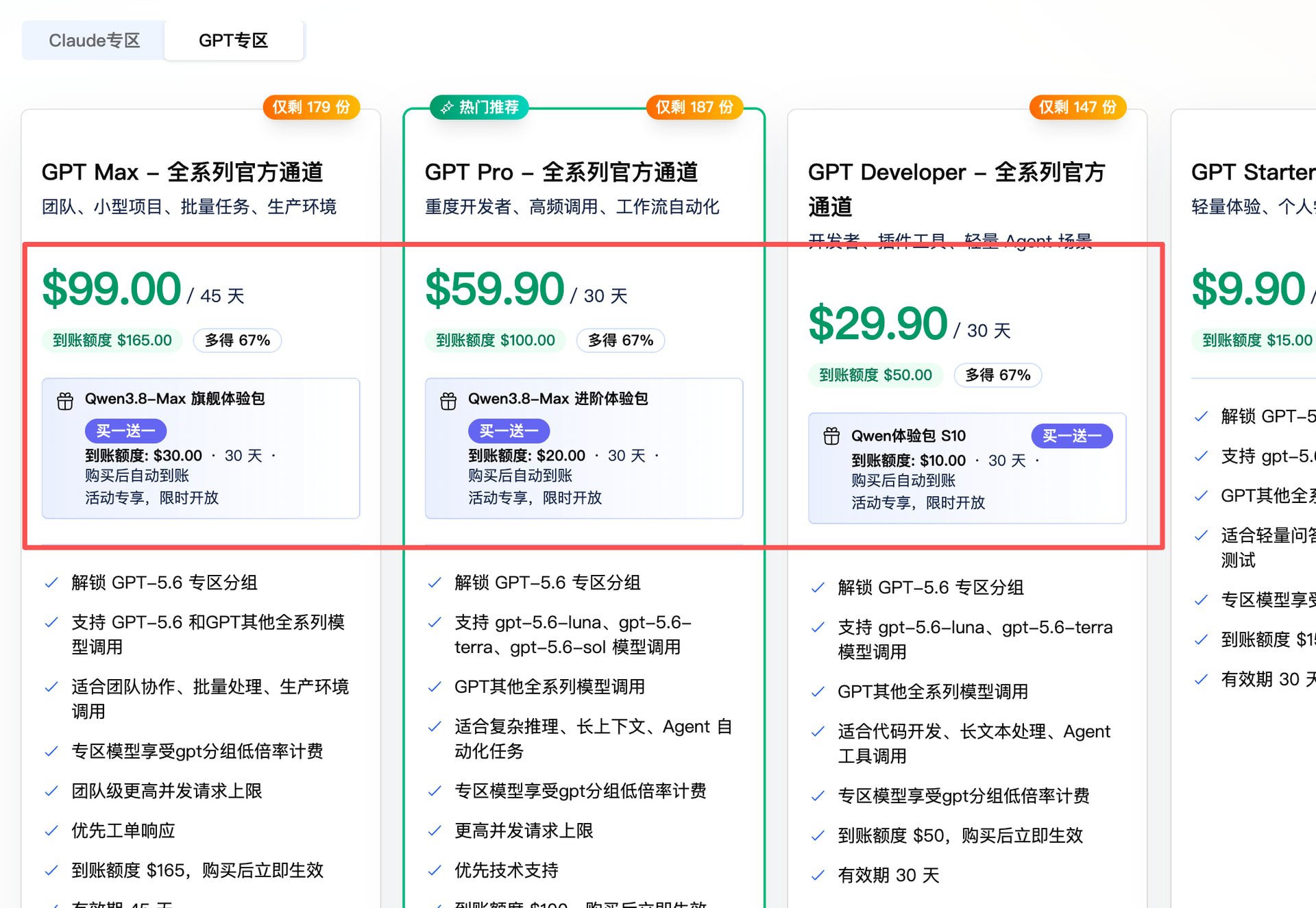Click the 多得 67% tag on GPT Pro
Screen dimensions: 1316x908
pyautogui.click(x=620, y=341)
